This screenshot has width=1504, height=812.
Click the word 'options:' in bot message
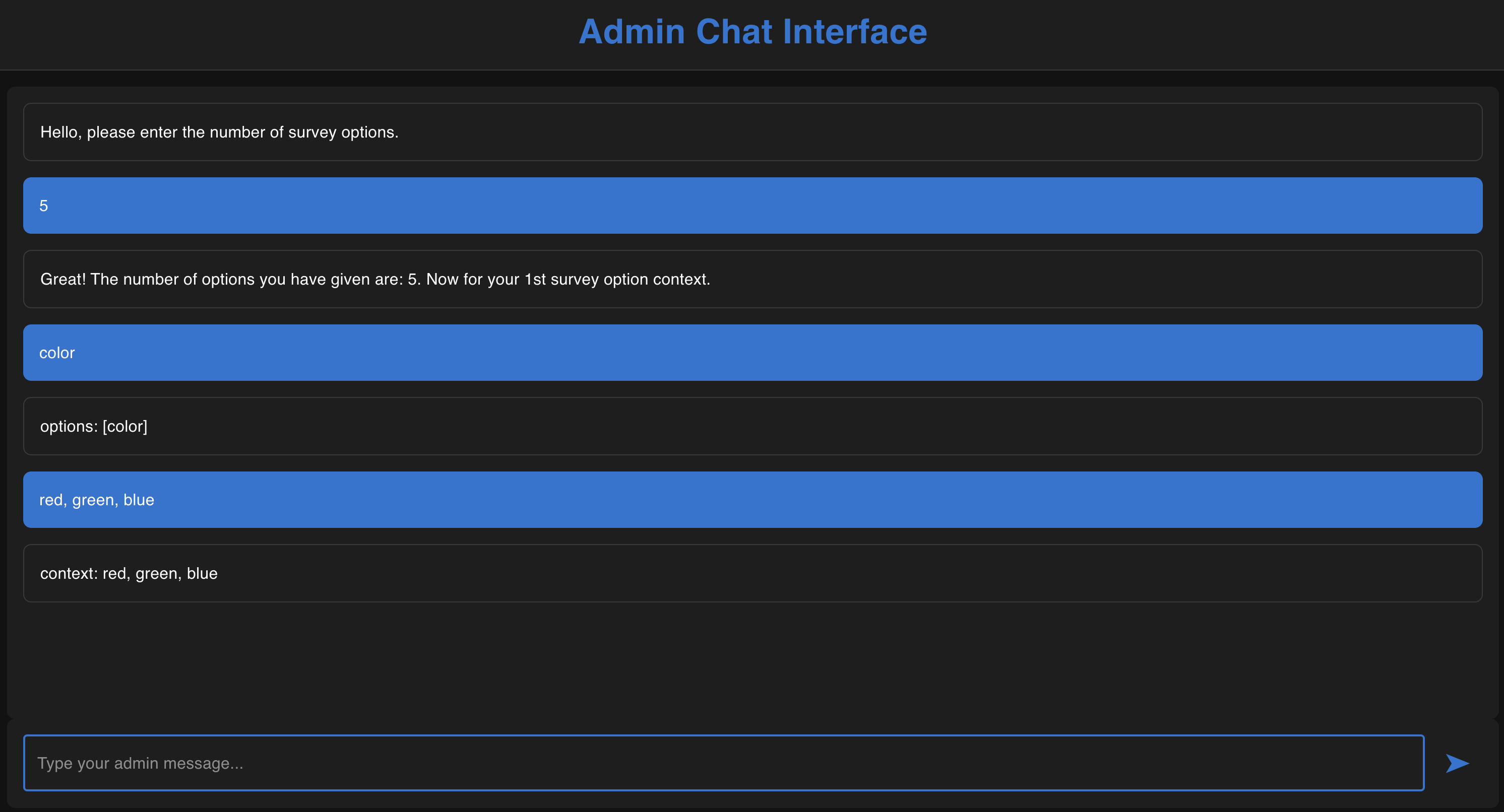69,427
